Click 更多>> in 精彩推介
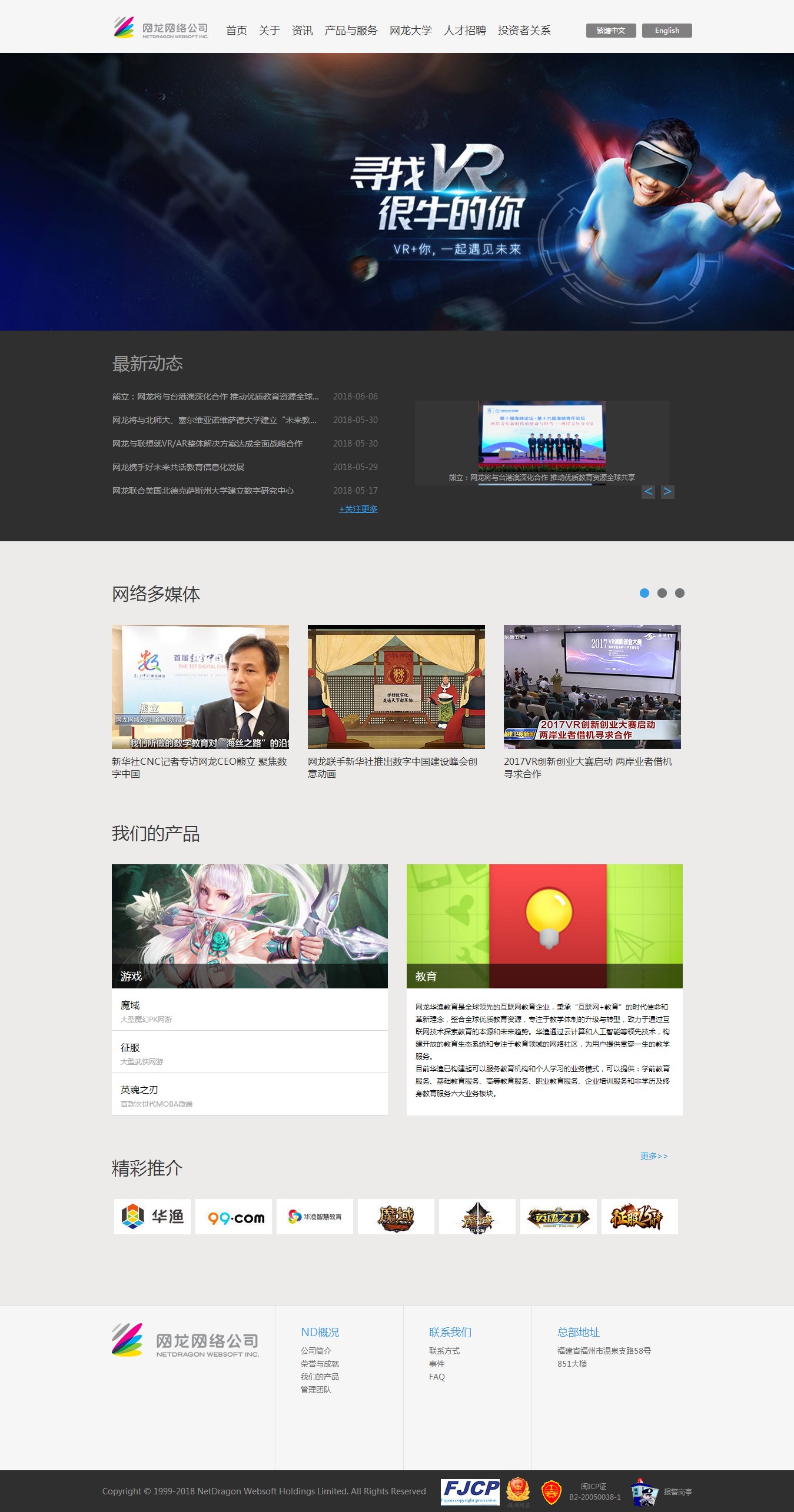Screen dimensions: 794x1512 (654, 1156)
